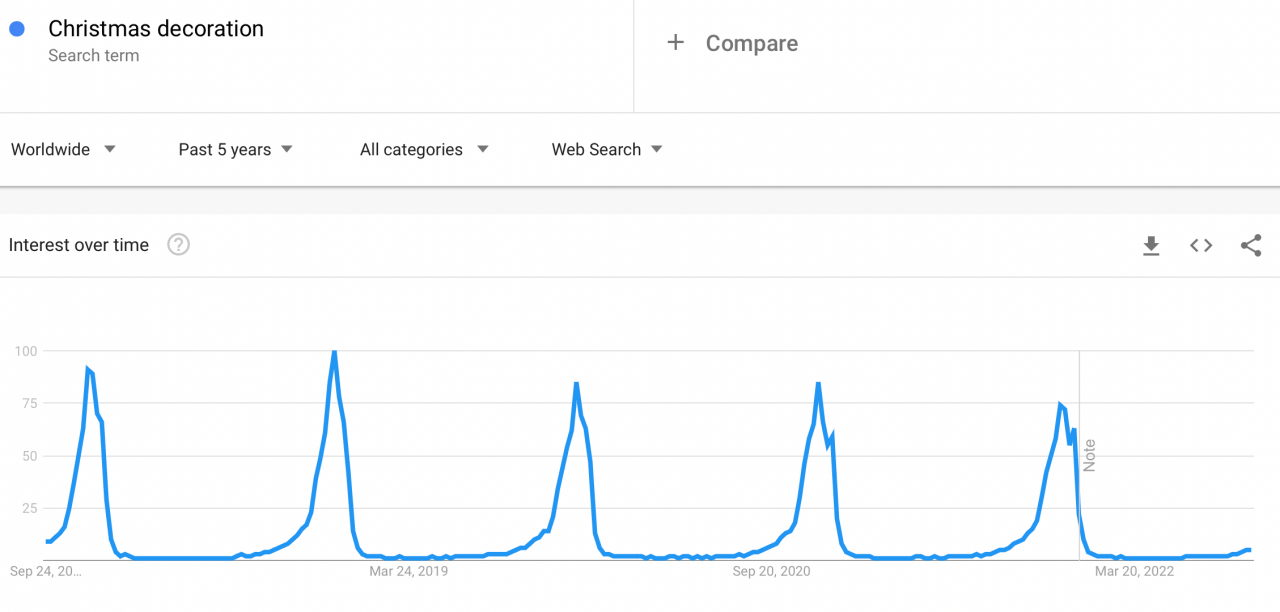Click the Worldwide dropdown chevron
This screenshot has width=1280, height=612.
(110, 149)
